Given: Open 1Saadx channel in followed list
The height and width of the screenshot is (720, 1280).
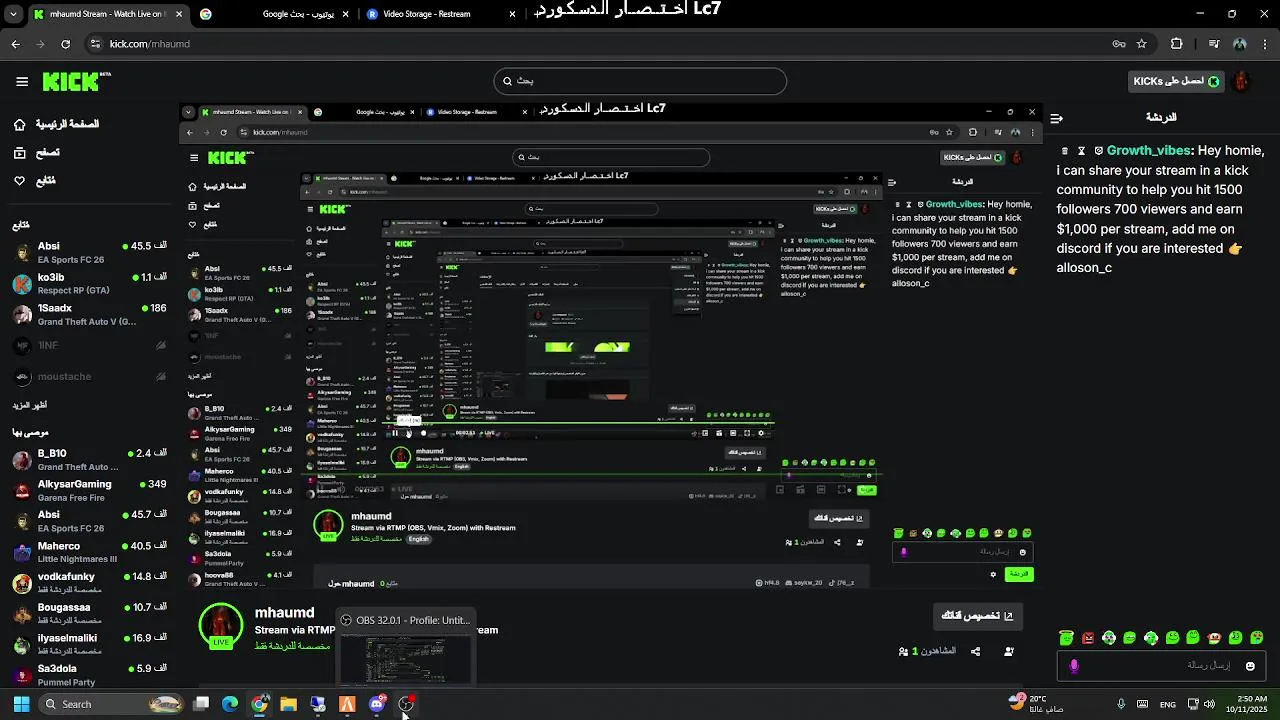Looking at the screenshot, I should [x=90, y=314].
